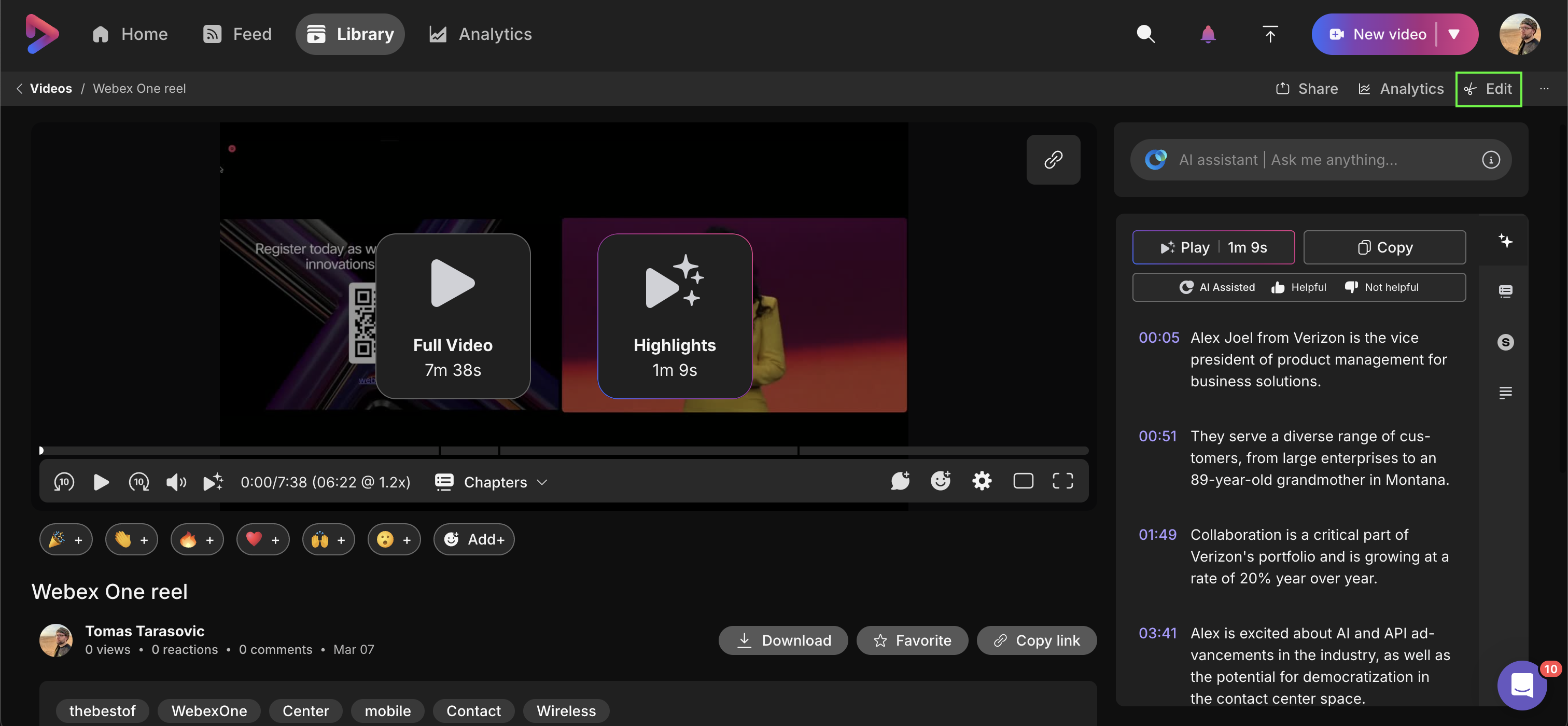
Task: Enter fullscreen mode
Action: coord(1063,481)
